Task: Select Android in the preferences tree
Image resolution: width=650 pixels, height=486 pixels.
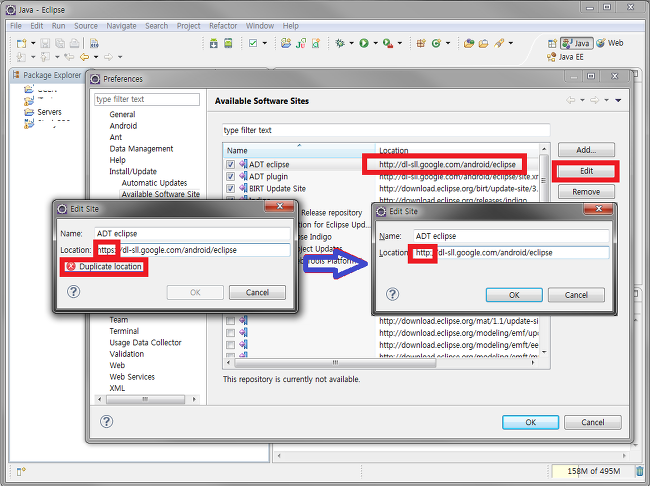Action: click(123, 126)
